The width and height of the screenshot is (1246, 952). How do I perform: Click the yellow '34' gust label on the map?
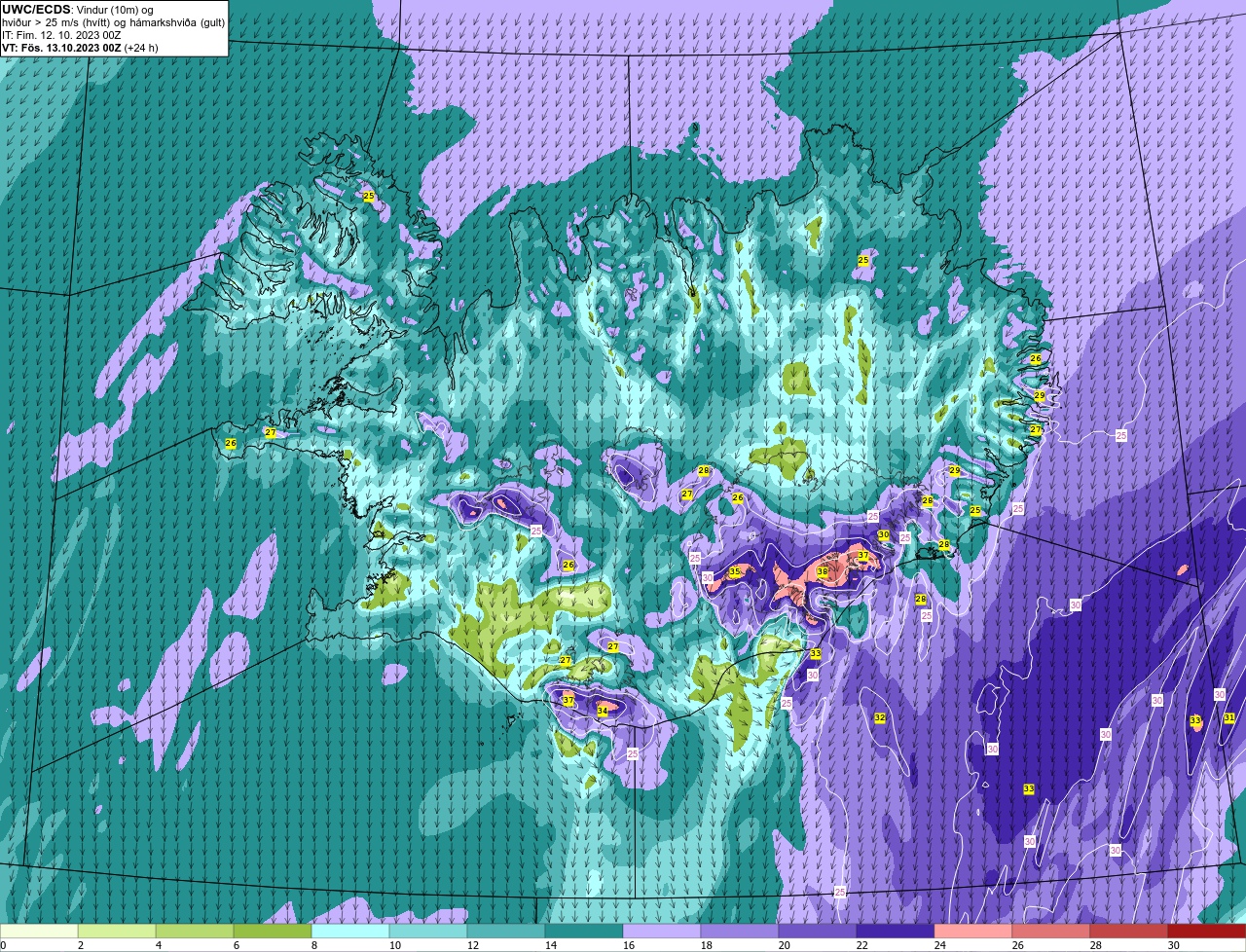point(603,712)
